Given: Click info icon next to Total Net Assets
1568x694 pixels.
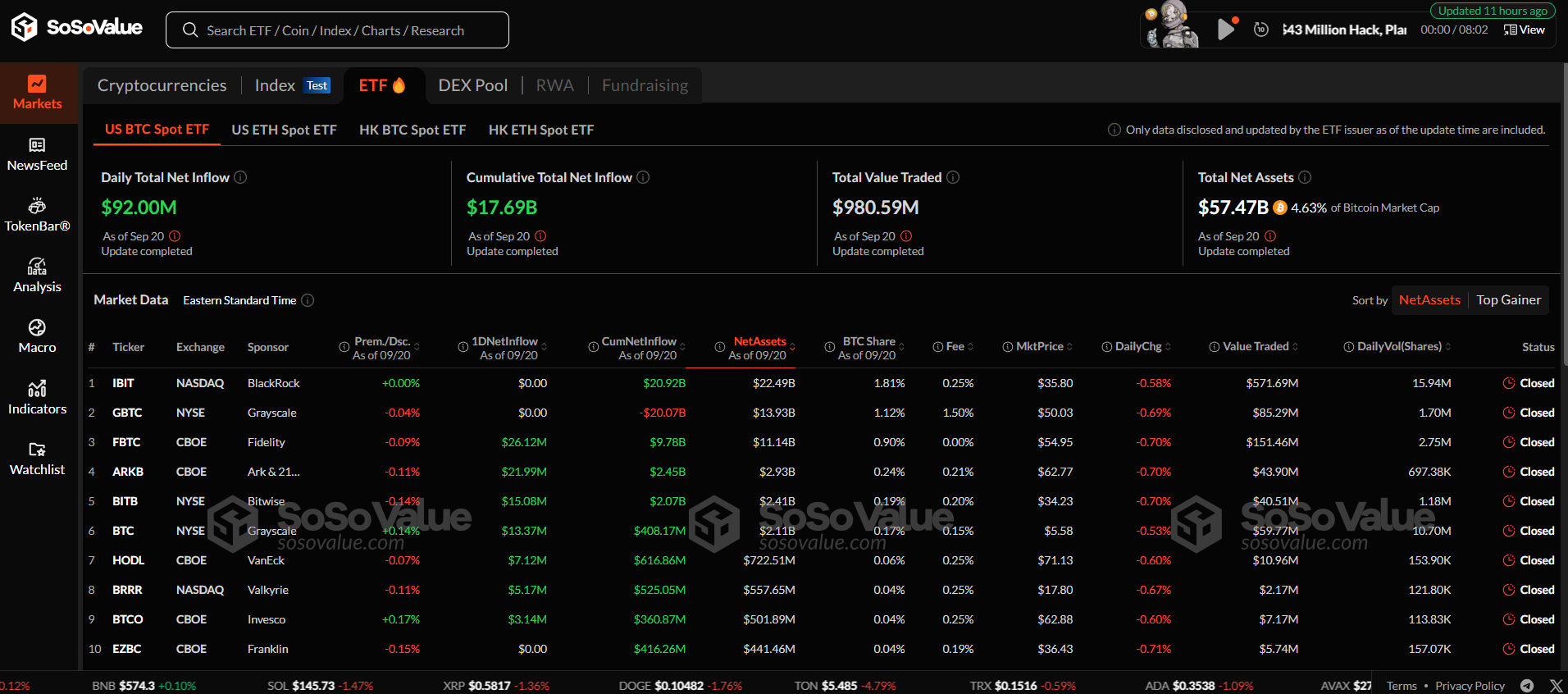Looking at the screenshot, I should [1305, 177].
